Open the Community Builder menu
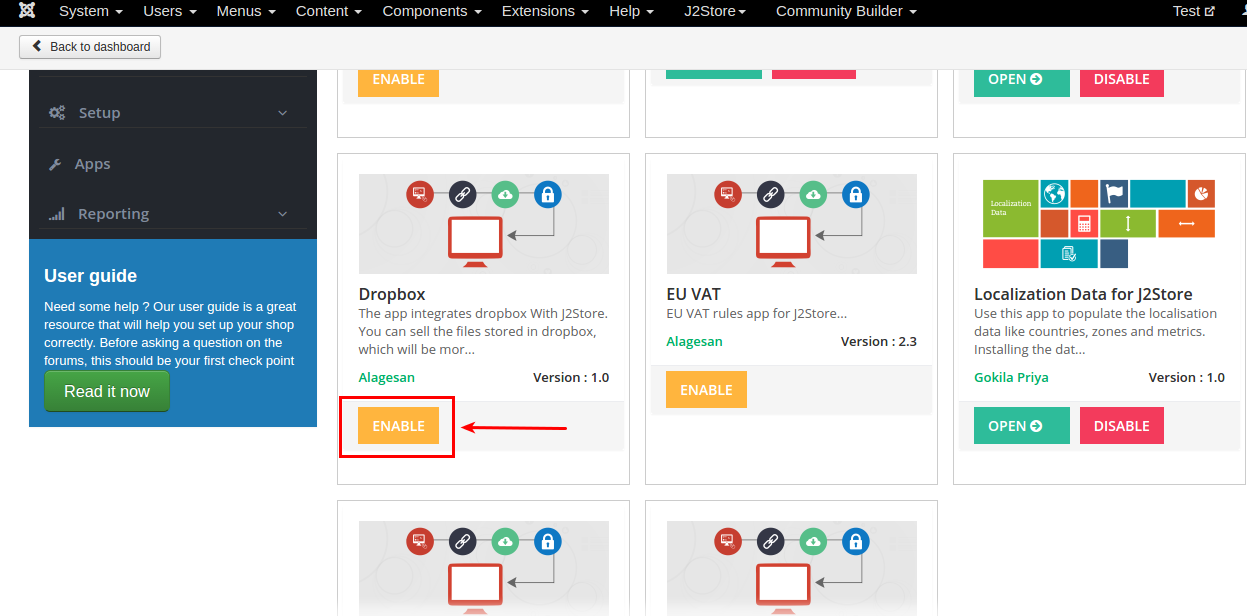Screen dimensions: 1247x616 (846, 11)
